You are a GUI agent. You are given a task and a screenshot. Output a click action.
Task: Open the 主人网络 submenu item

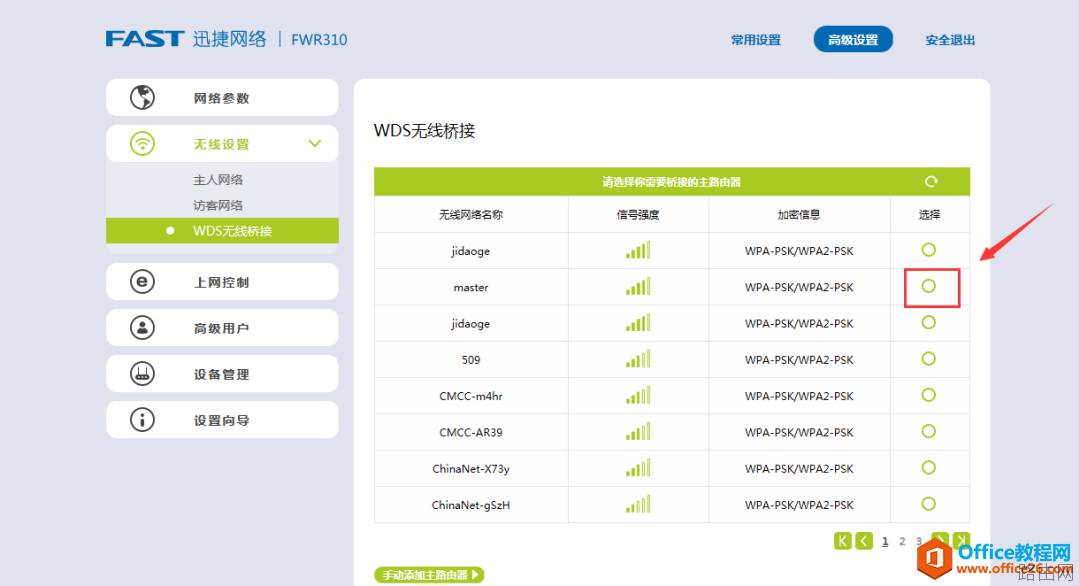pyautogui.click(x=218, y=180)
